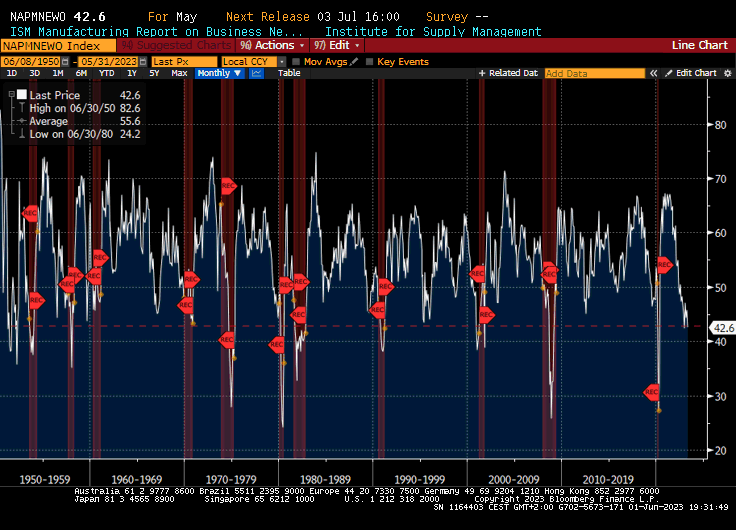Select 1Y time range tab

click(x=132, y=73)
